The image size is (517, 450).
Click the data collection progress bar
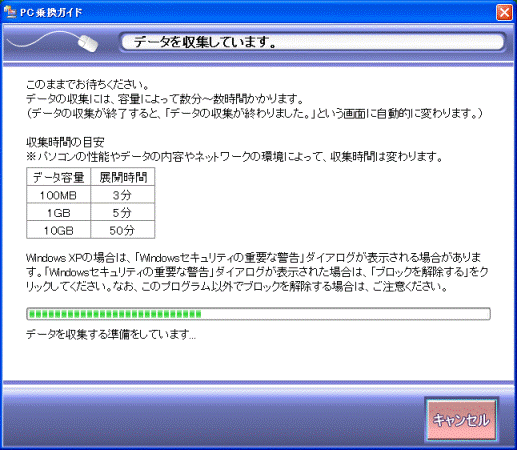coord(258,314)
